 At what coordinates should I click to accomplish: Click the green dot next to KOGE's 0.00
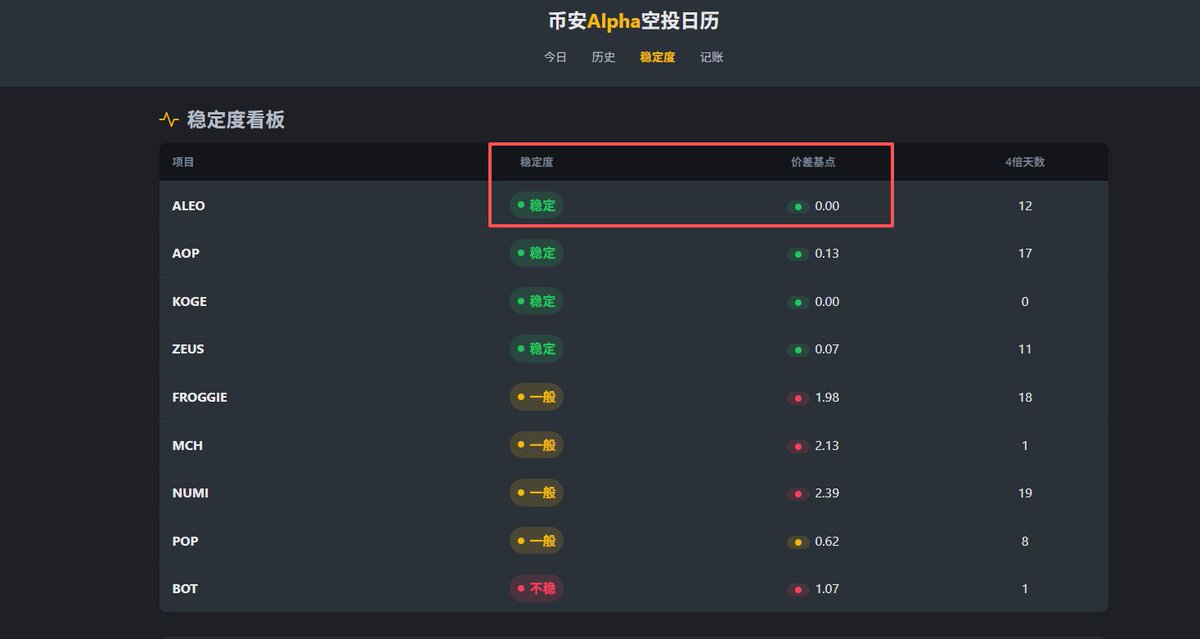click(x=798, y=301)
